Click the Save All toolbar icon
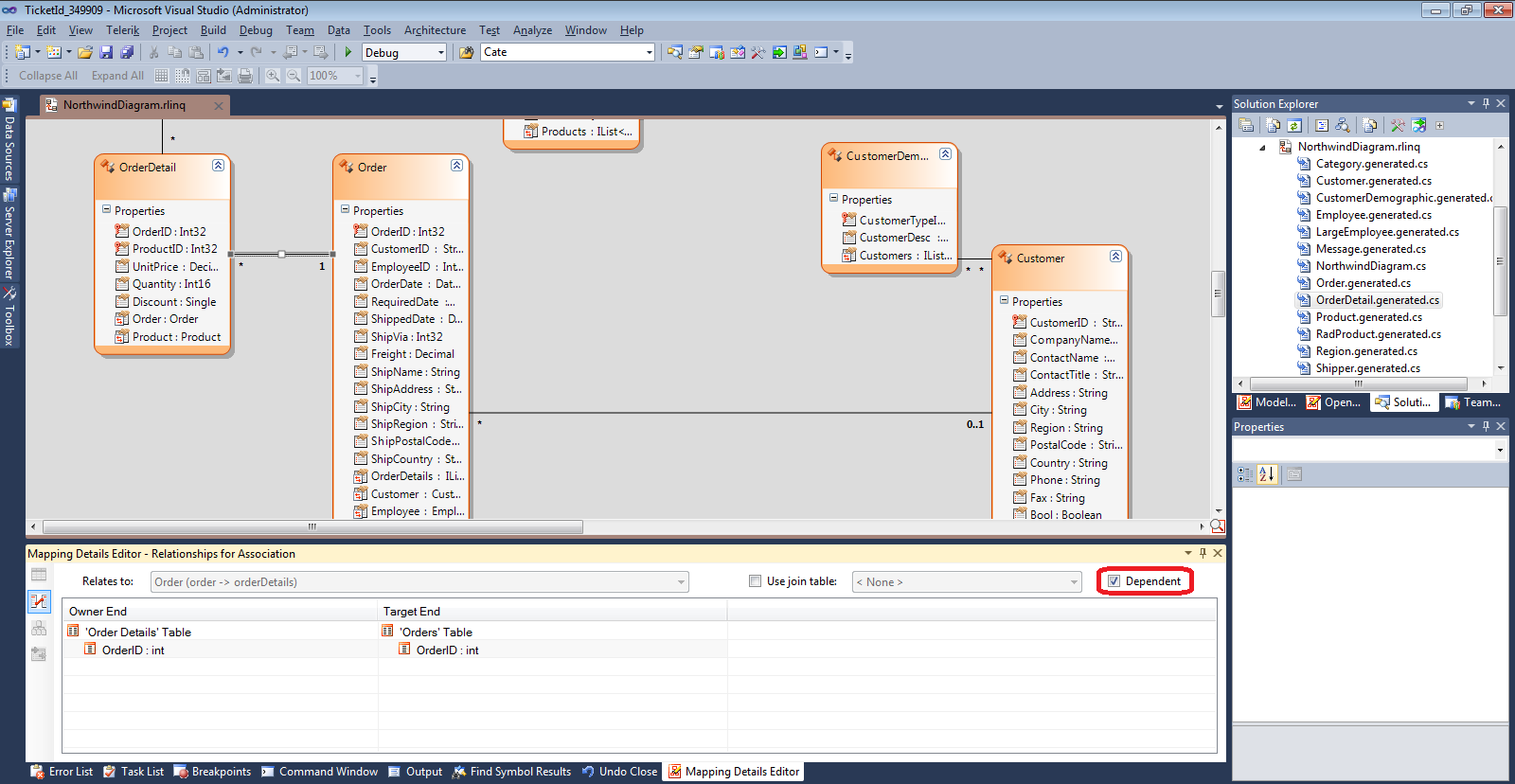This screenshot has height=784, width=1515. pos(127,52)
